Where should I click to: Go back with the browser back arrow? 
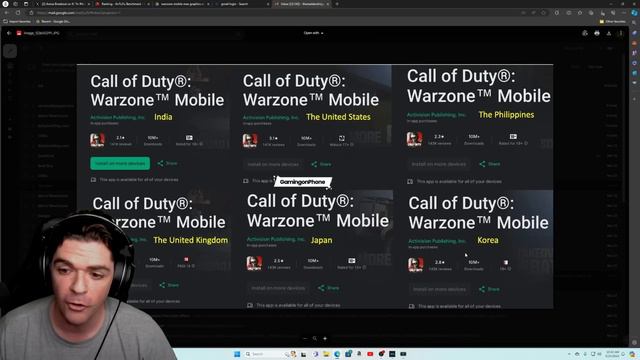tap(7, 13)
